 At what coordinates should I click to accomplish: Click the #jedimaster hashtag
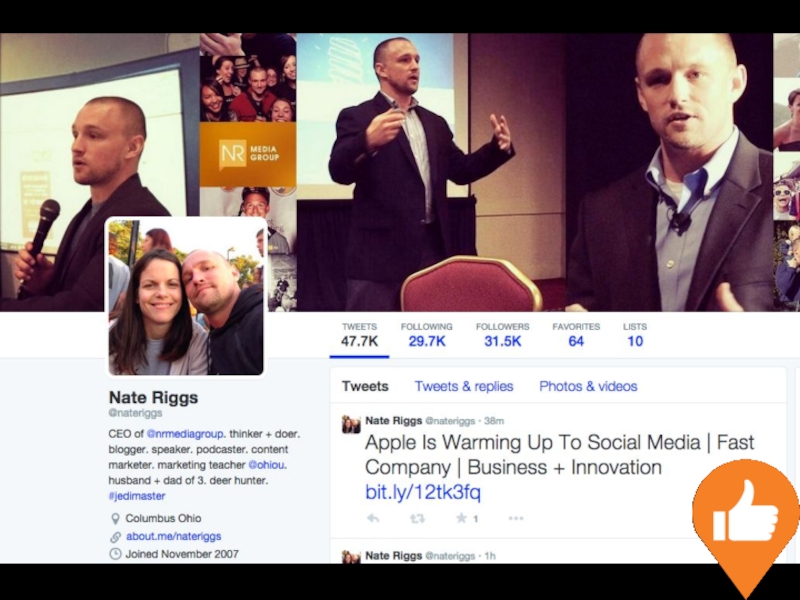tap(137, 496)
